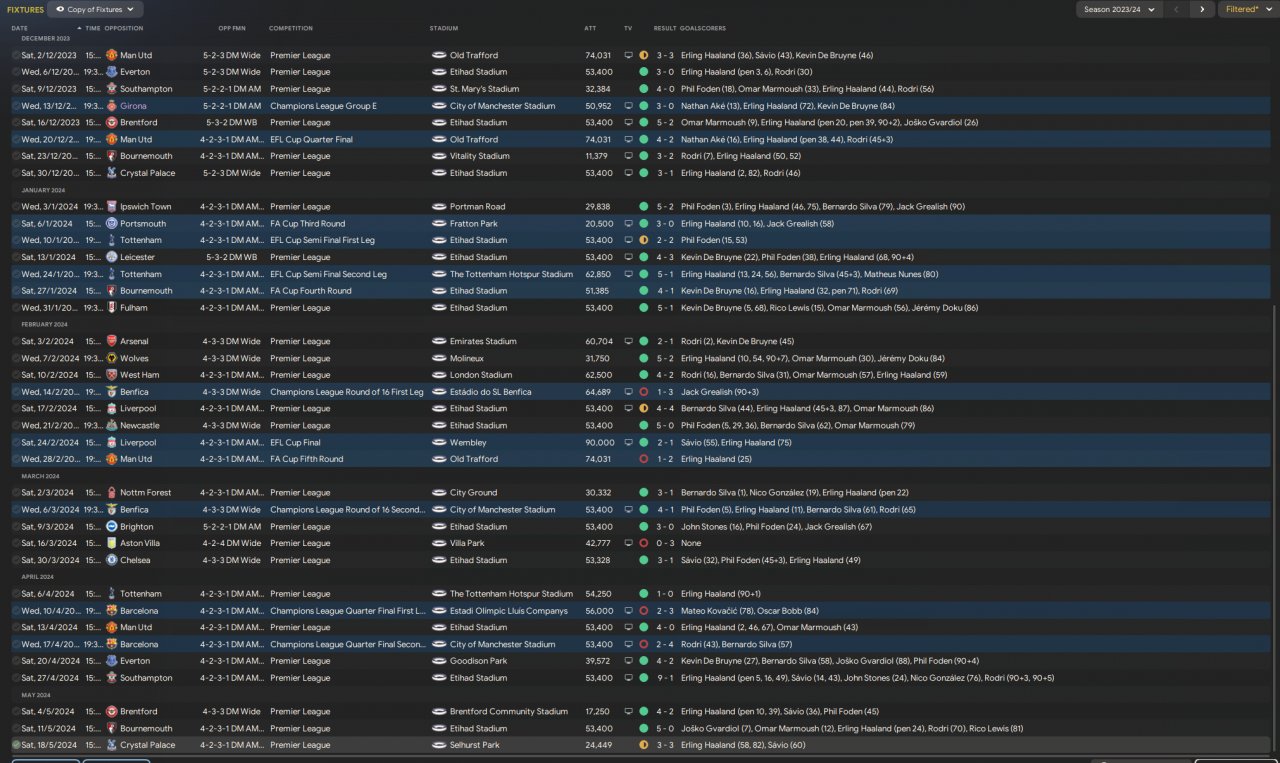
Task: Click the stadium icon beside St. Mary's Stadium
Action: point(439,89)
